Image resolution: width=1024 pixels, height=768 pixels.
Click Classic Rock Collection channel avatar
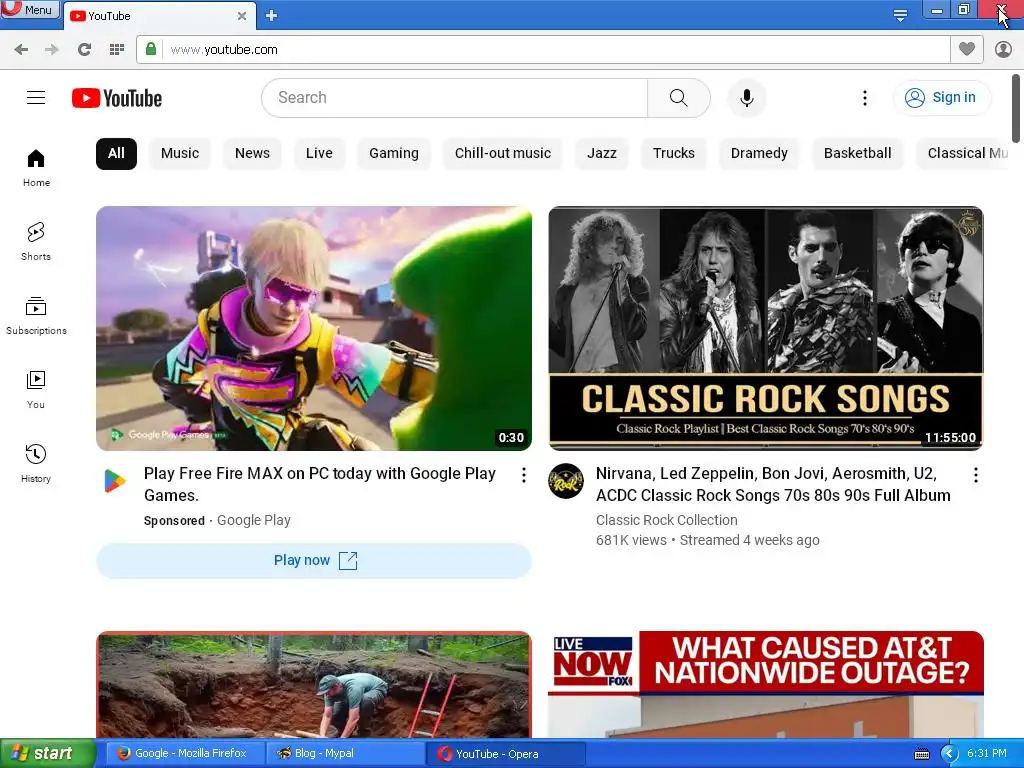pos(566,481)
